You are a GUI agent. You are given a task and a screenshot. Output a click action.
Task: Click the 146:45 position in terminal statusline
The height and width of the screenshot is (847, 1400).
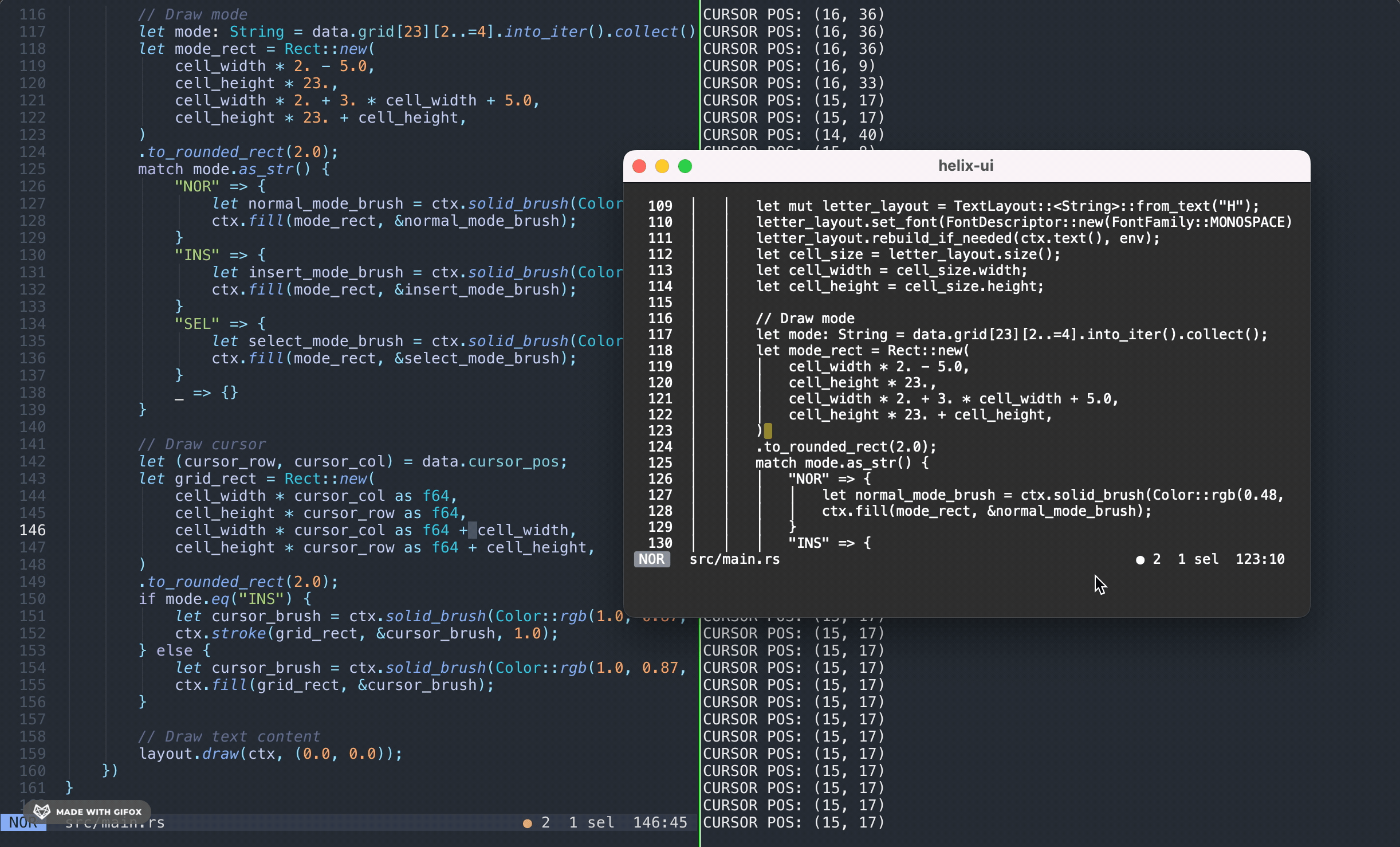pos(660,823)
